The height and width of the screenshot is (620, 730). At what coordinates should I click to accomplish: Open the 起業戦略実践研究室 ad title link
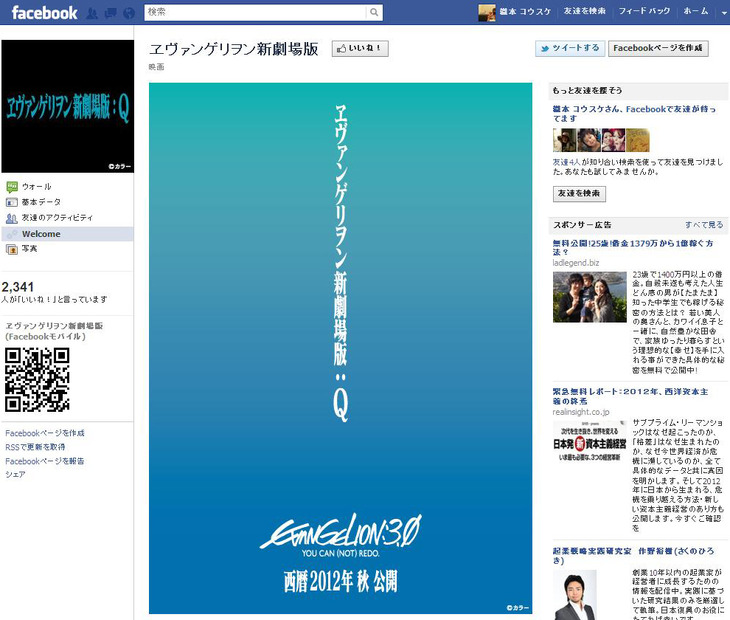[633, 556]
